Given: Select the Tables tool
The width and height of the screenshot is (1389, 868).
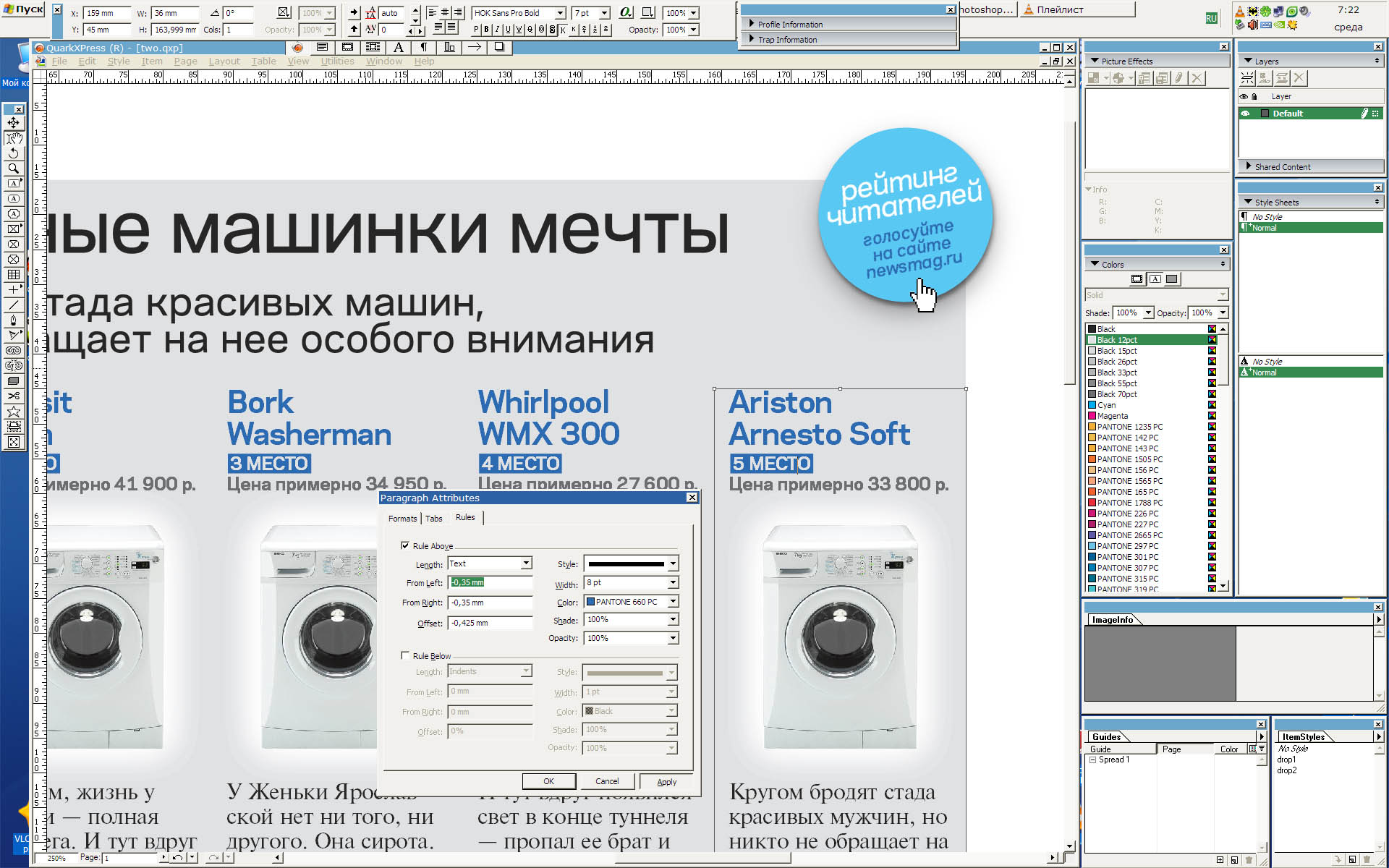Looking at the screenshot, I should [x=14, y=275].
